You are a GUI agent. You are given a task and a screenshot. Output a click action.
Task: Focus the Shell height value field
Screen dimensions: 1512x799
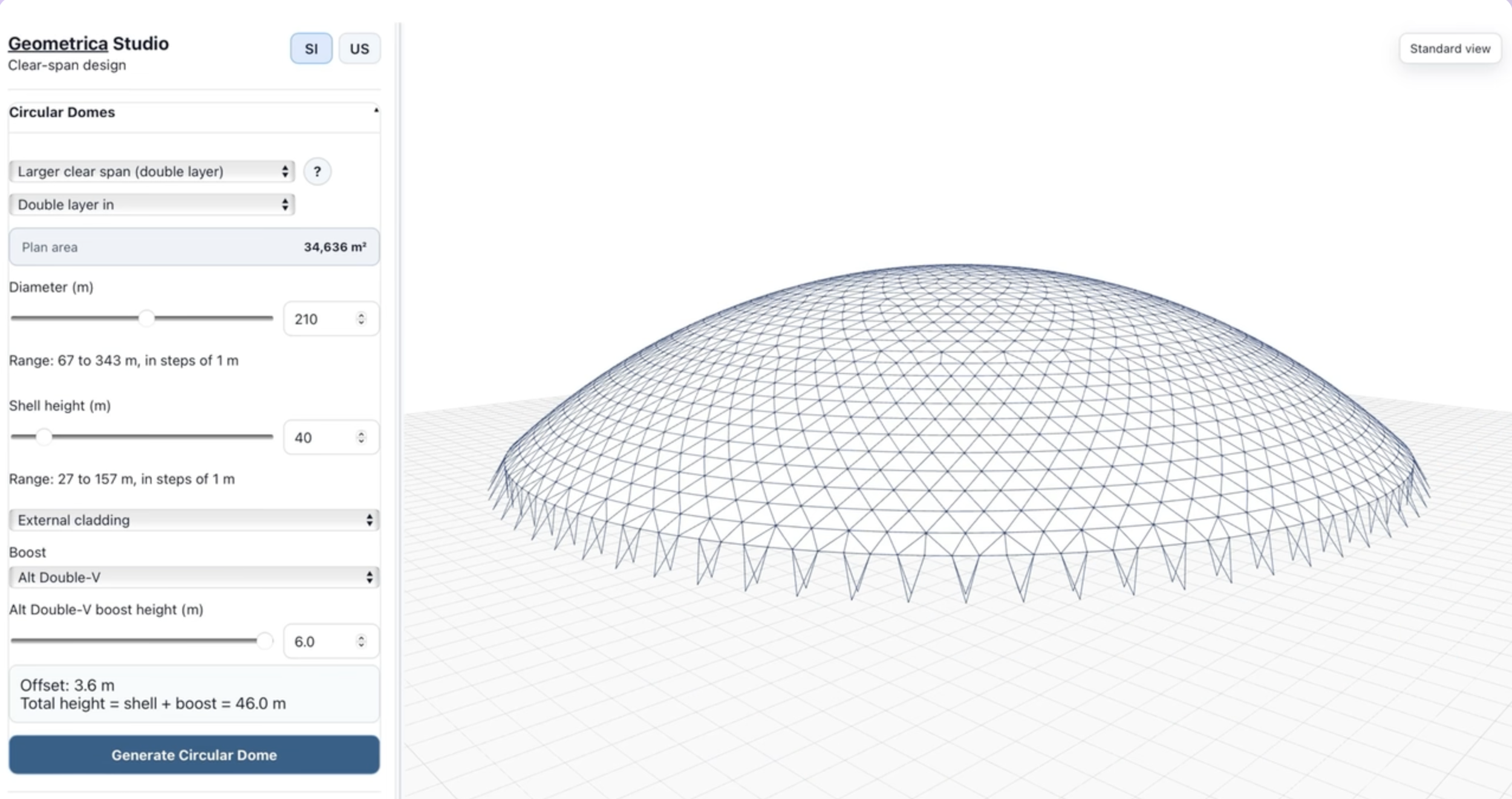[331, 437]
